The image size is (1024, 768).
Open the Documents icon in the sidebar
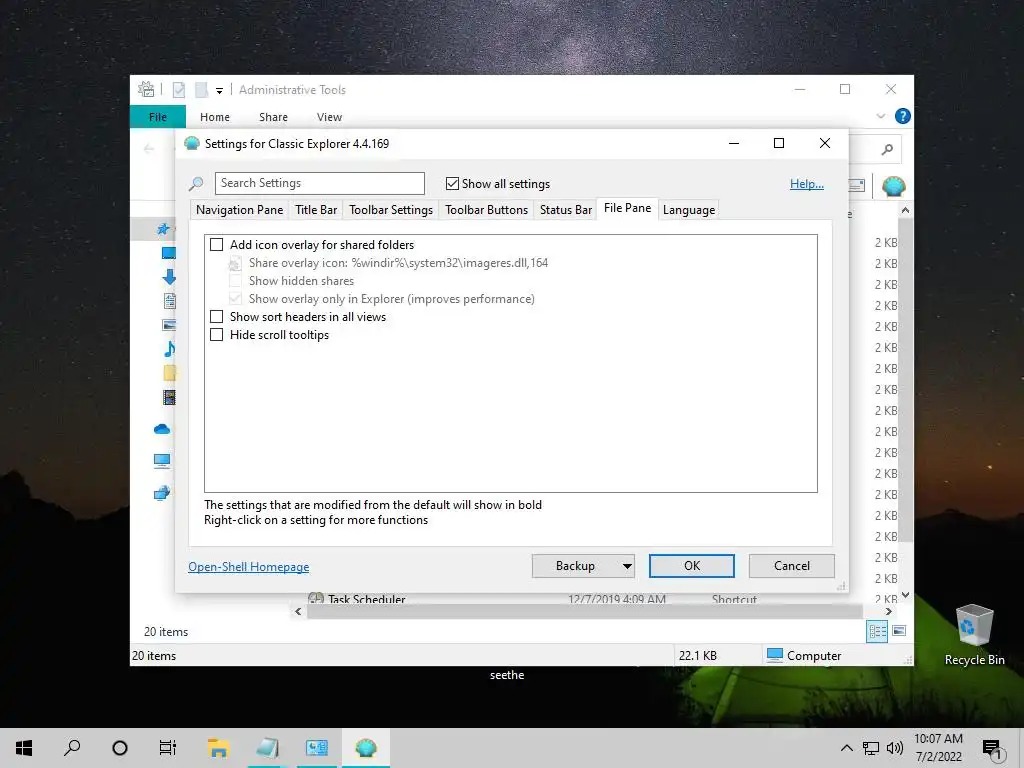tap(169, 300)
